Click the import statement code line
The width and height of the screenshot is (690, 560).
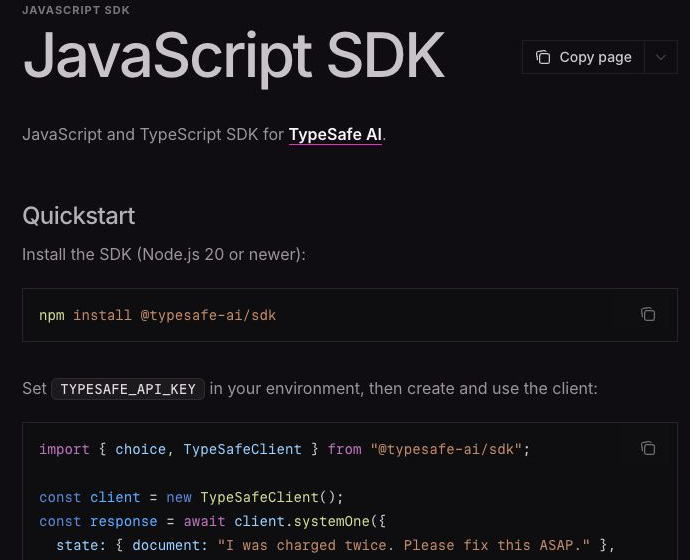pyautogui.click(x=284, y=449)
